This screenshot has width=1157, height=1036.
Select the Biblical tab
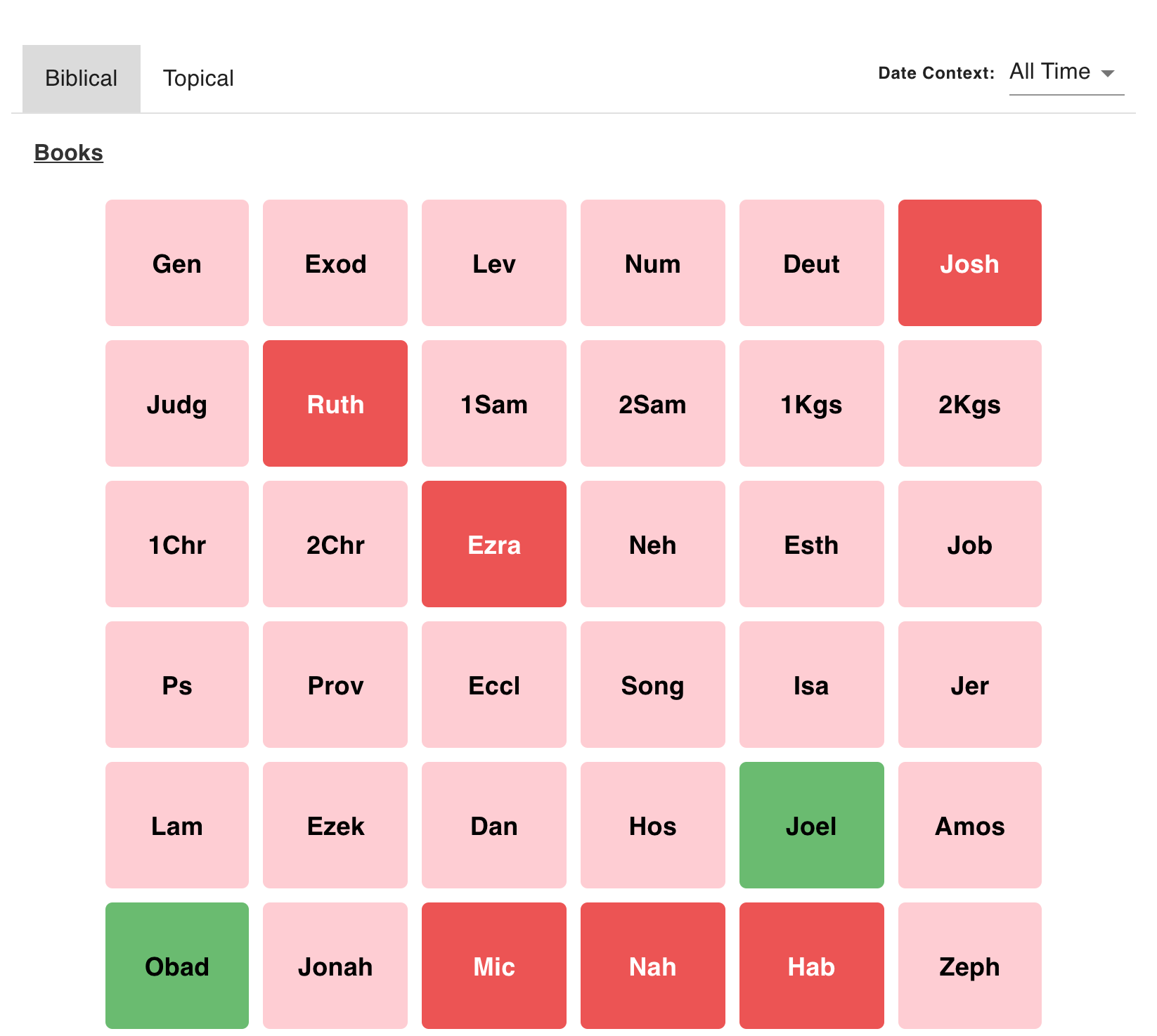[x=82, y=79]
